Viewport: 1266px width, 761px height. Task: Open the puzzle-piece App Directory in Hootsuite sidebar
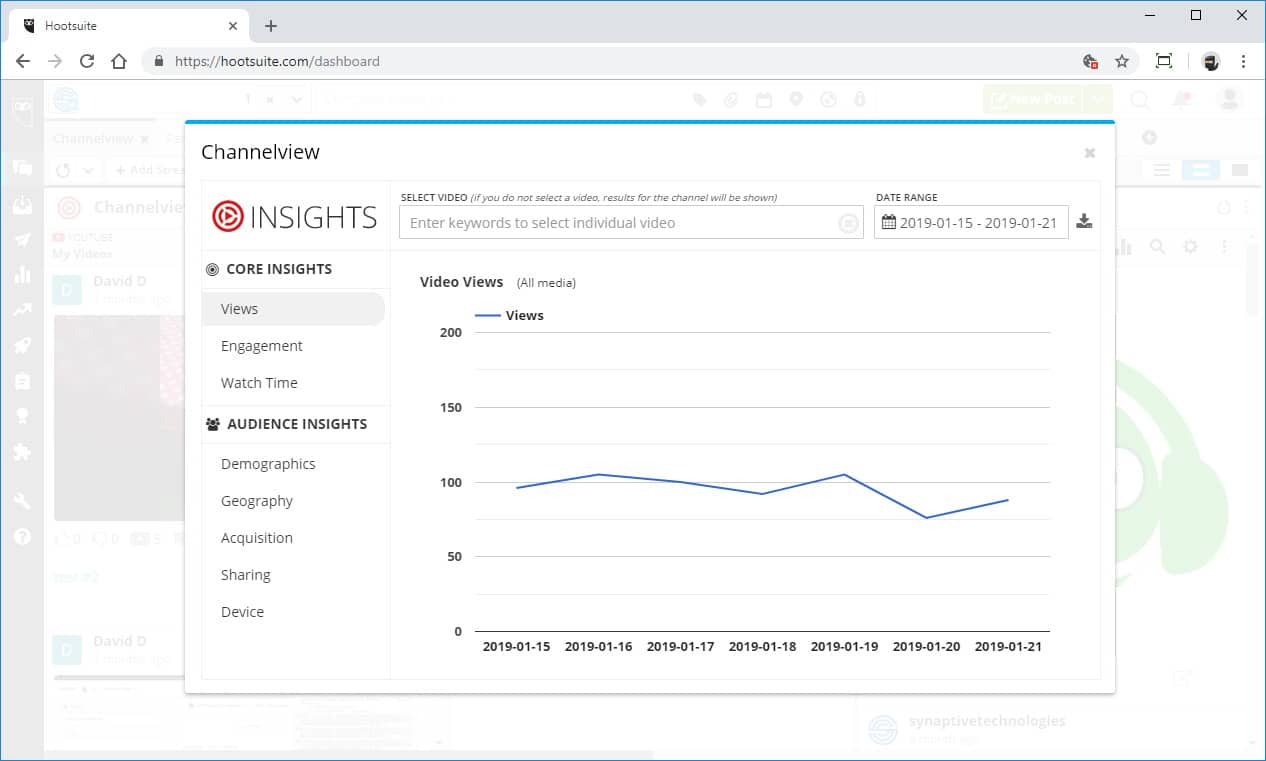click(22, 452)
